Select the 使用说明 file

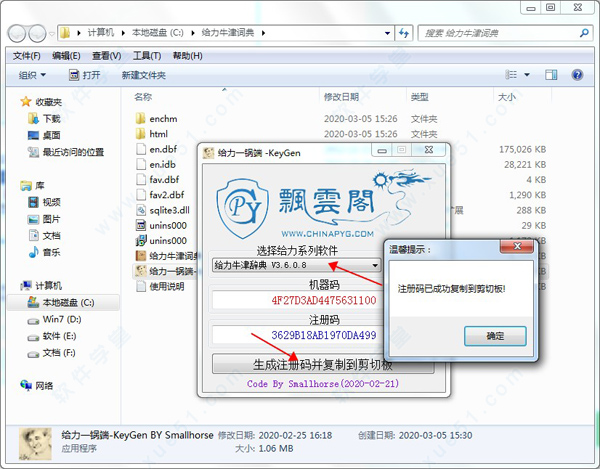pos(160,286)
